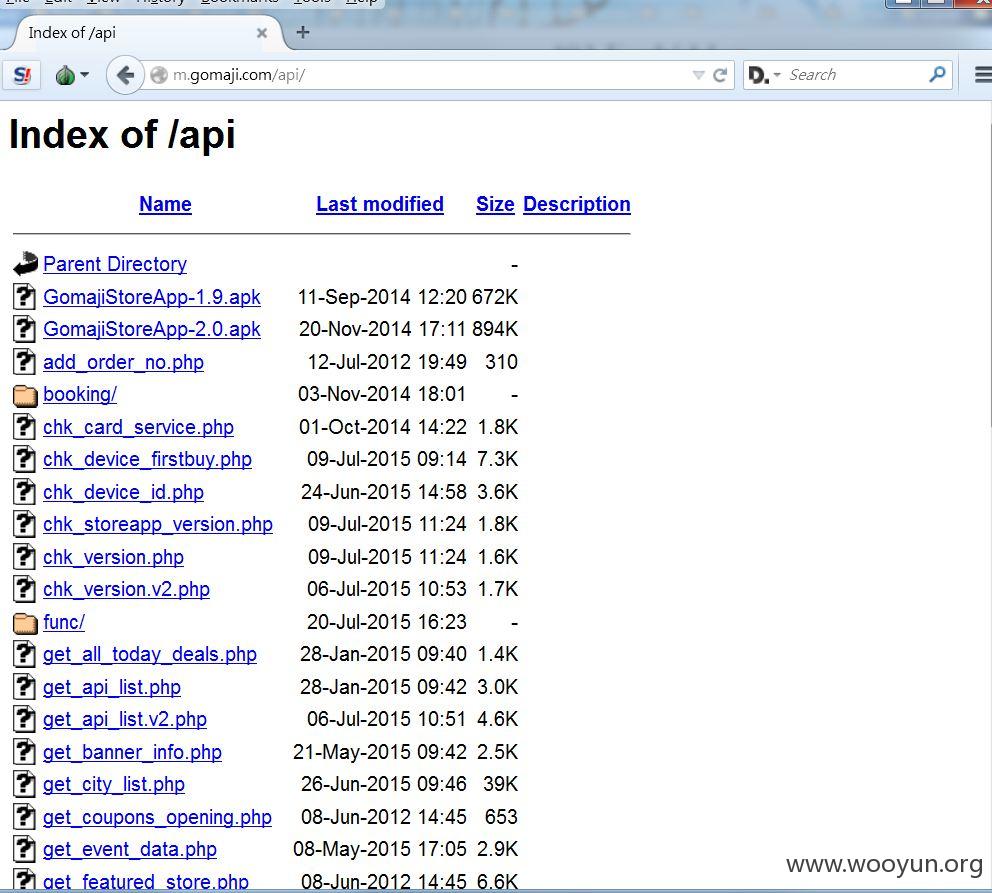Screen dimensions: 992x893
Task: Open get_coupons_opening.php
Action: (158, 817)
